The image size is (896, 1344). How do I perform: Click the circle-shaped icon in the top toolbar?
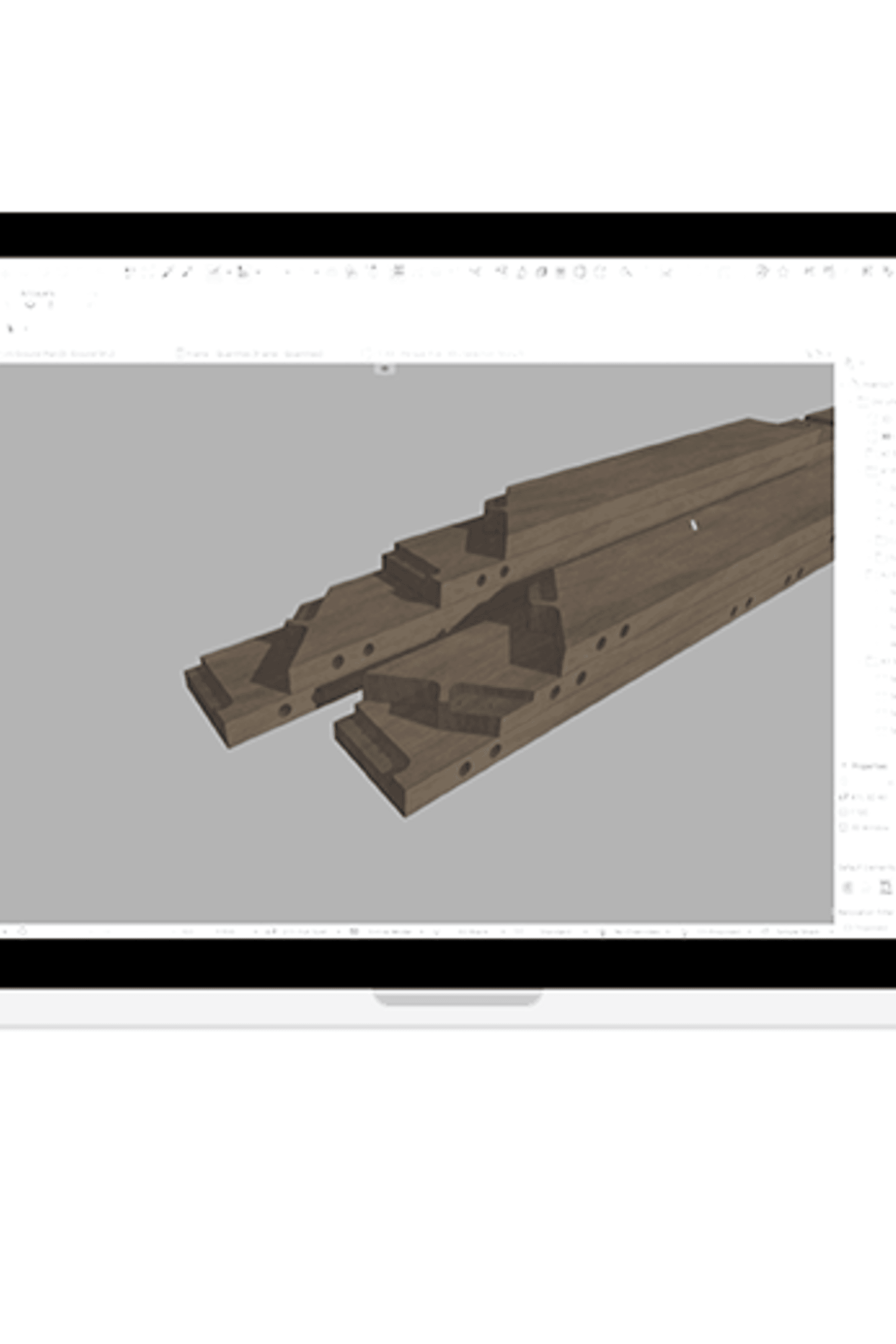tap(579, 272)
